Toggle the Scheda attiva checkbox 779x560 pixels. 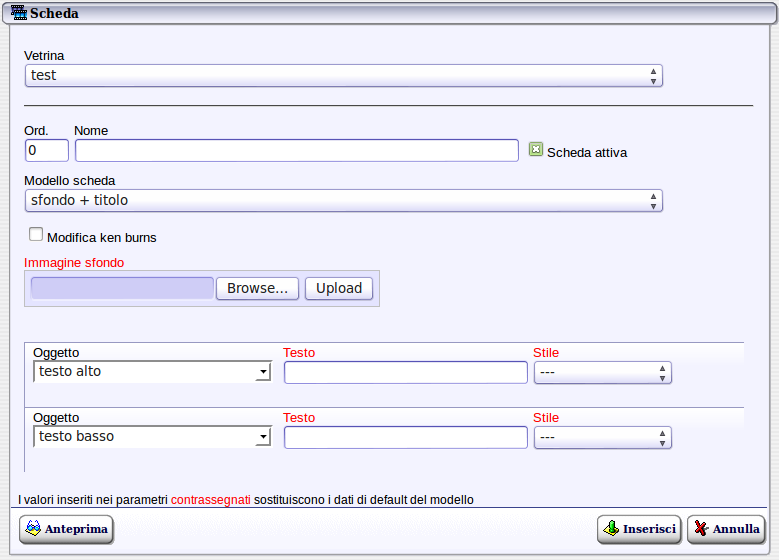(x=536, y=150)
